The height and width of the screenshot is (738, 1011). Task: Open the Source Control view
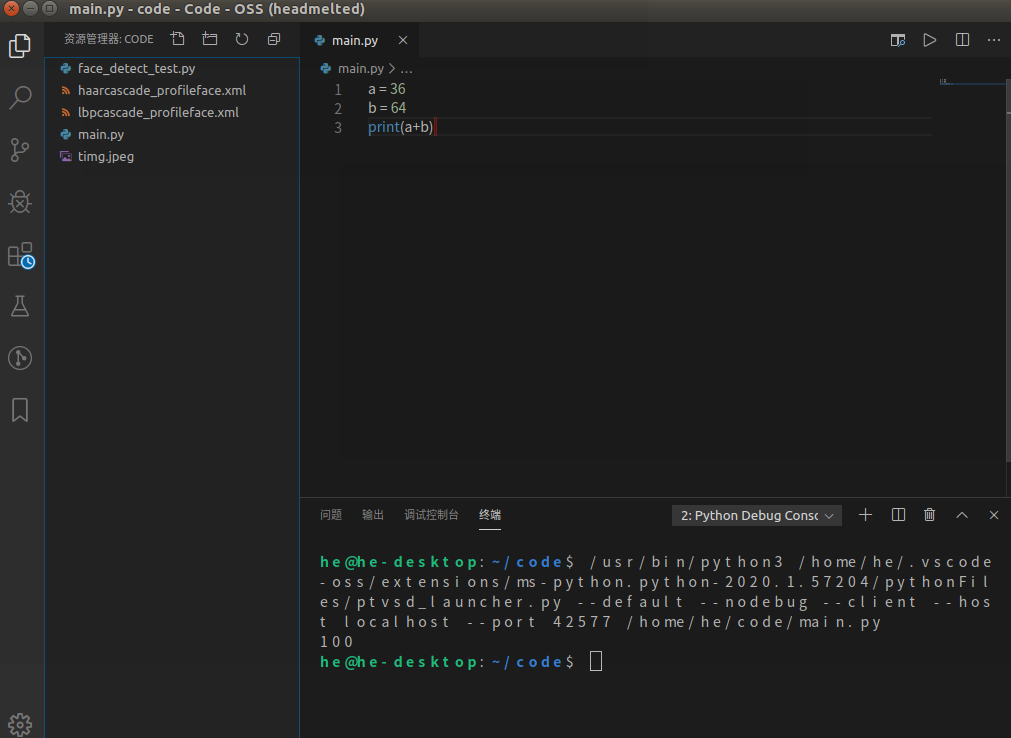click(x=20, y=150)
